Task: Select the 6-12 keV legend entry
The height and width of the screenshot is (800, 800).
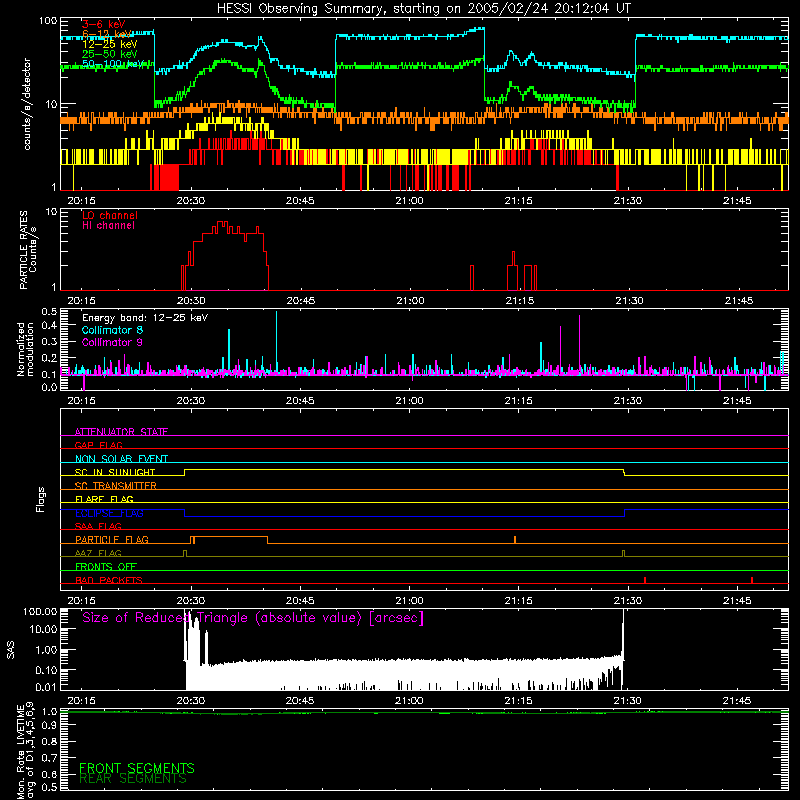Action: pos(107,34)
